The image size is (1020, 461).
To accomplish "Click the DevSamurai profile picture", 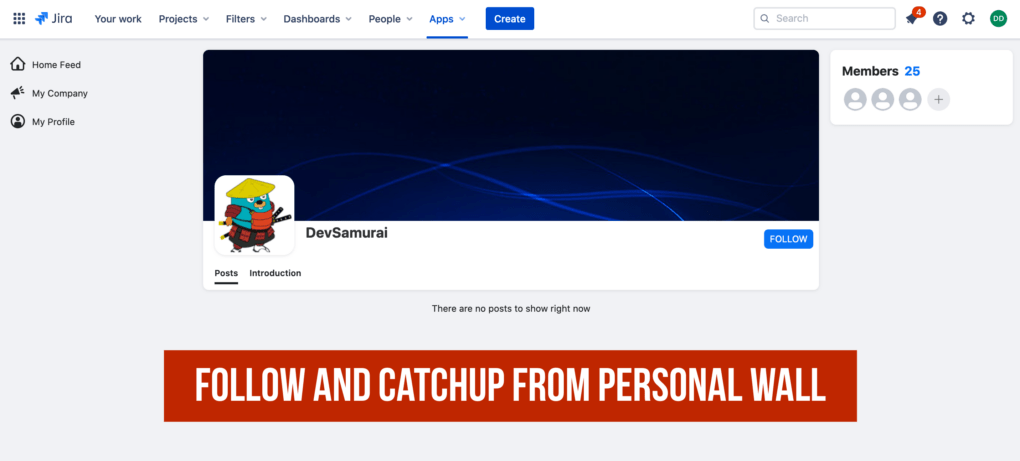I will tap(254, 215).
